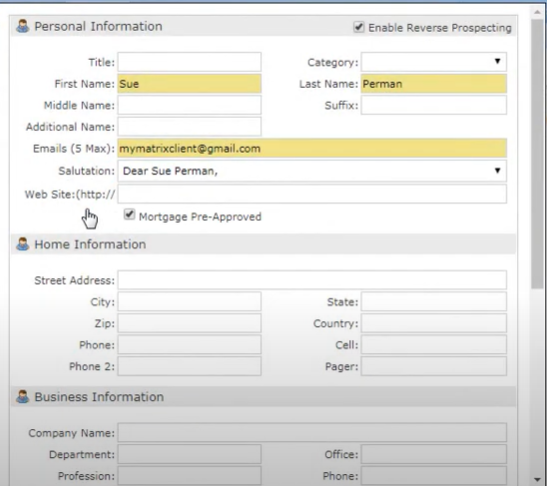Viewport: 547px width, 486px height.
Task: Expand the Salutation dropdown
Action: [312, 171]
